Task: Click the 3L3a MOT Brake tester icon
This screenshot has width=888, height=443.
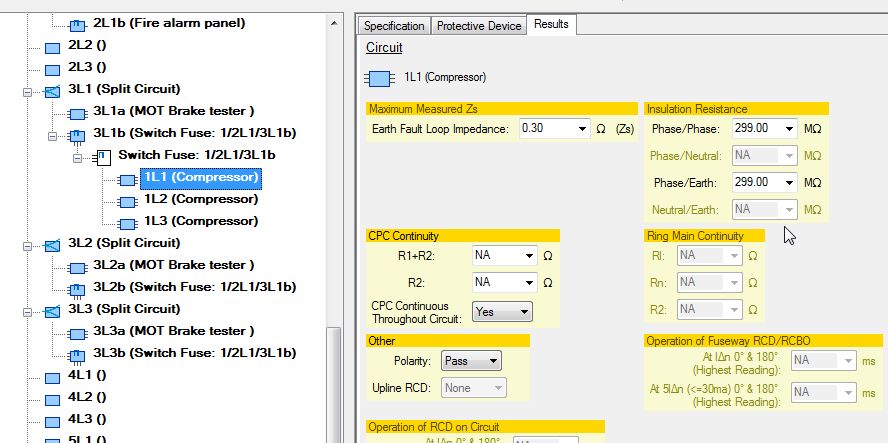Action: click(77, 334)
